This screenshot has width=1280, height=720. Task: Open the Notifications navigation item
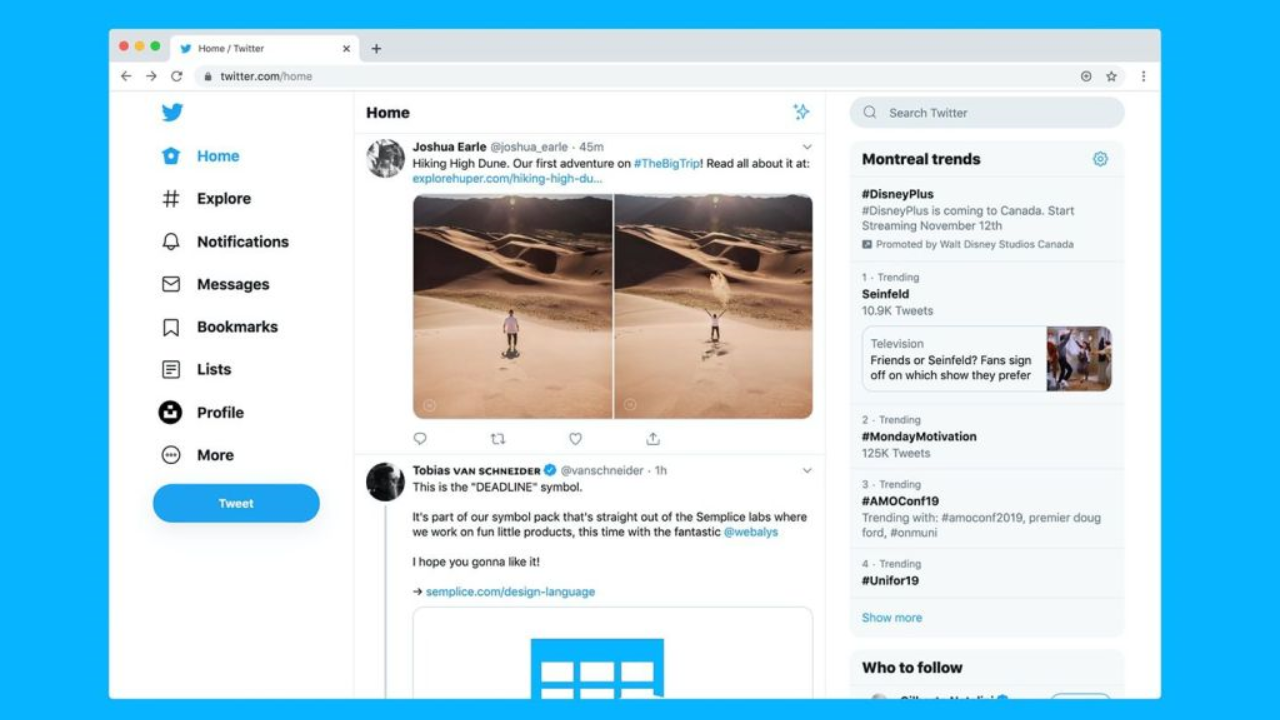225,242
